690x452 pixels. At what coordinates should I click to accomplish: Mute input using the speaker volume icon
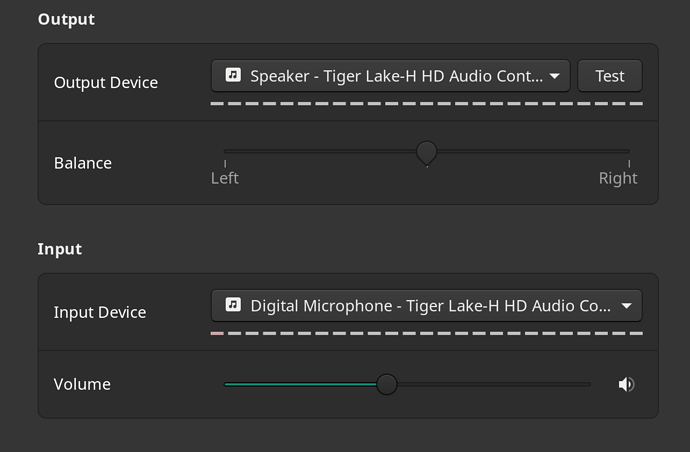[626, 384]
